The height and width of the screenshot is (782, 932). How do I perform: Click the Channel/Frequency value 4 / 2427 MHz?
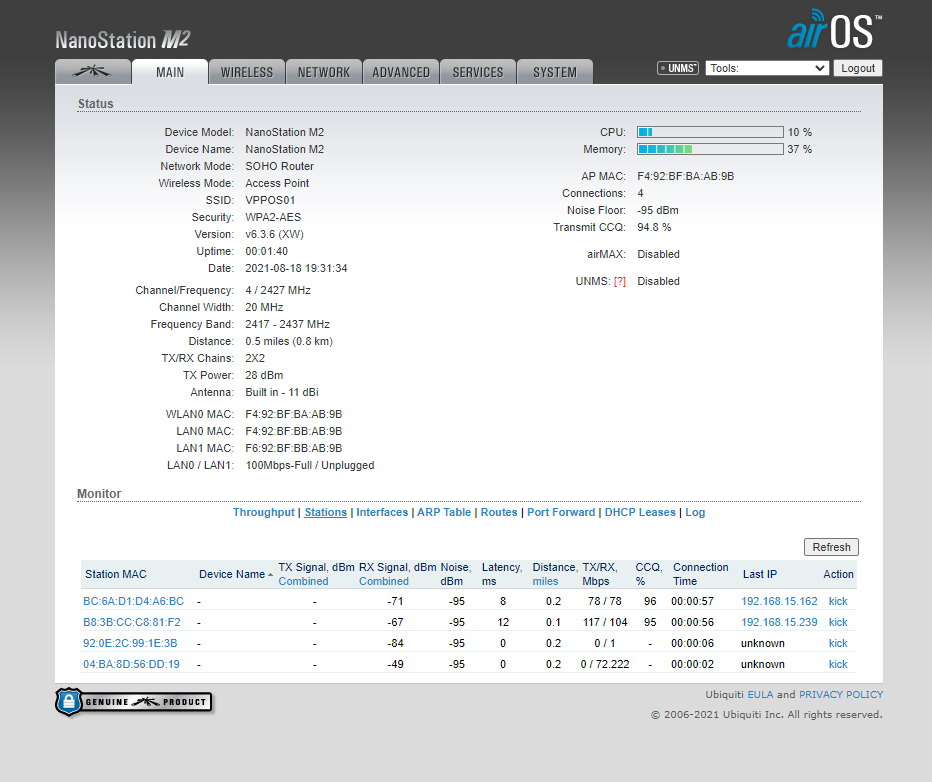[x=278, y=290]
